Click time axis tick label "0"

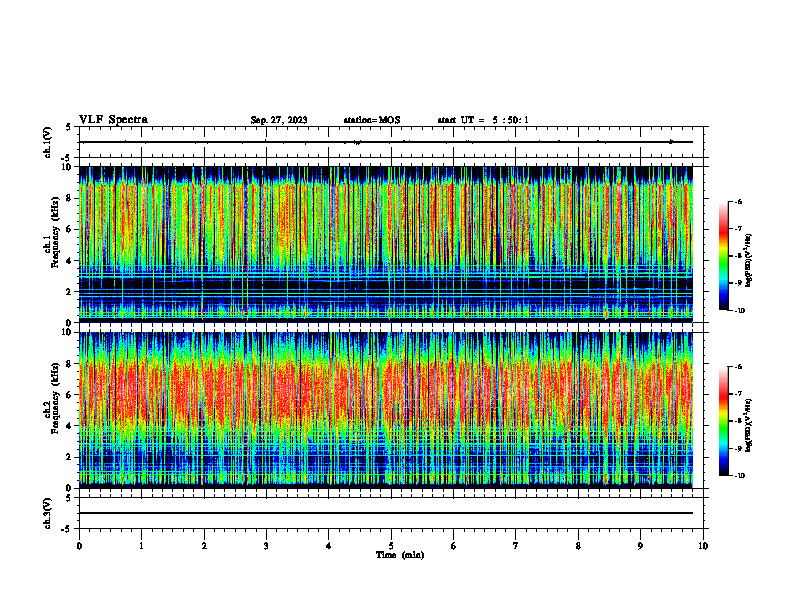click(x=79, y=546)
